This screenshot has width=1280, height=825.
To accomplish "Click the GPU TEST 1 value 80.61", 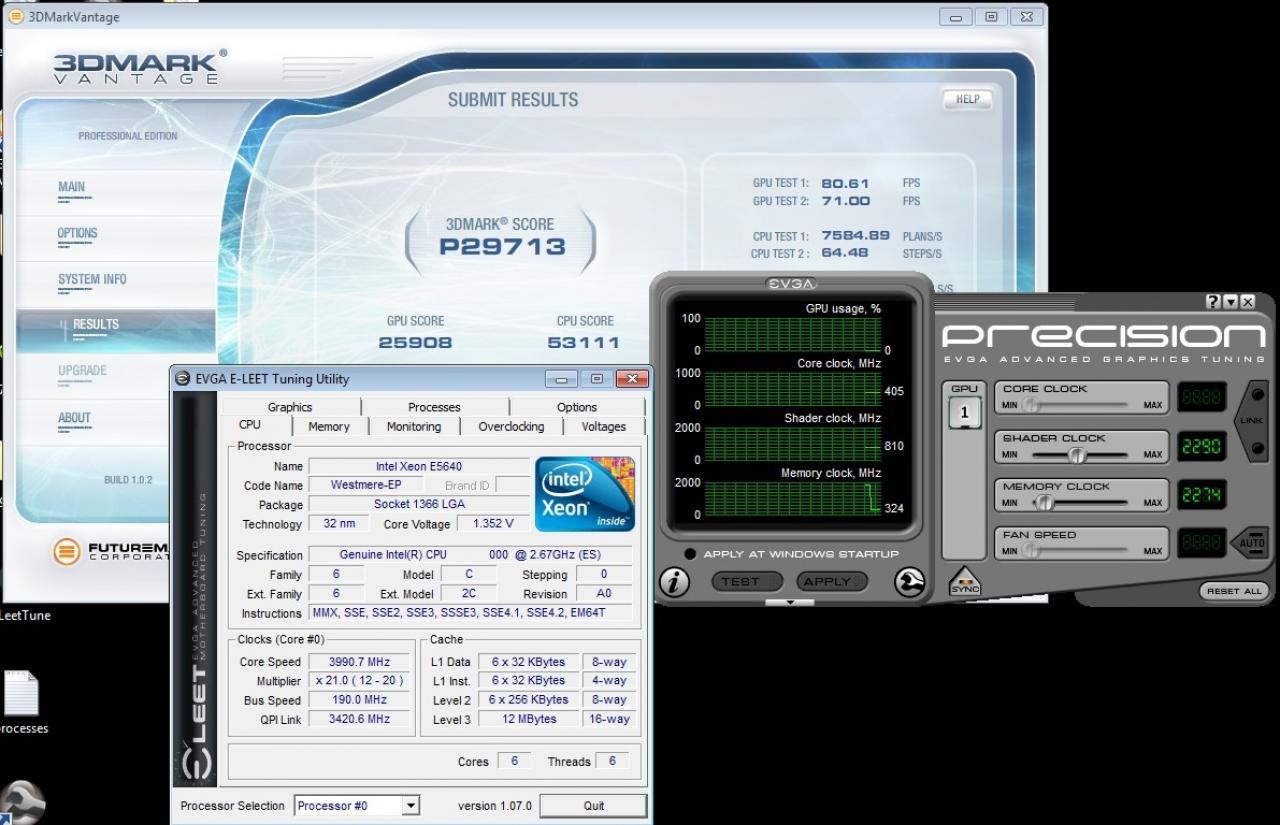I will pos(846,184).
